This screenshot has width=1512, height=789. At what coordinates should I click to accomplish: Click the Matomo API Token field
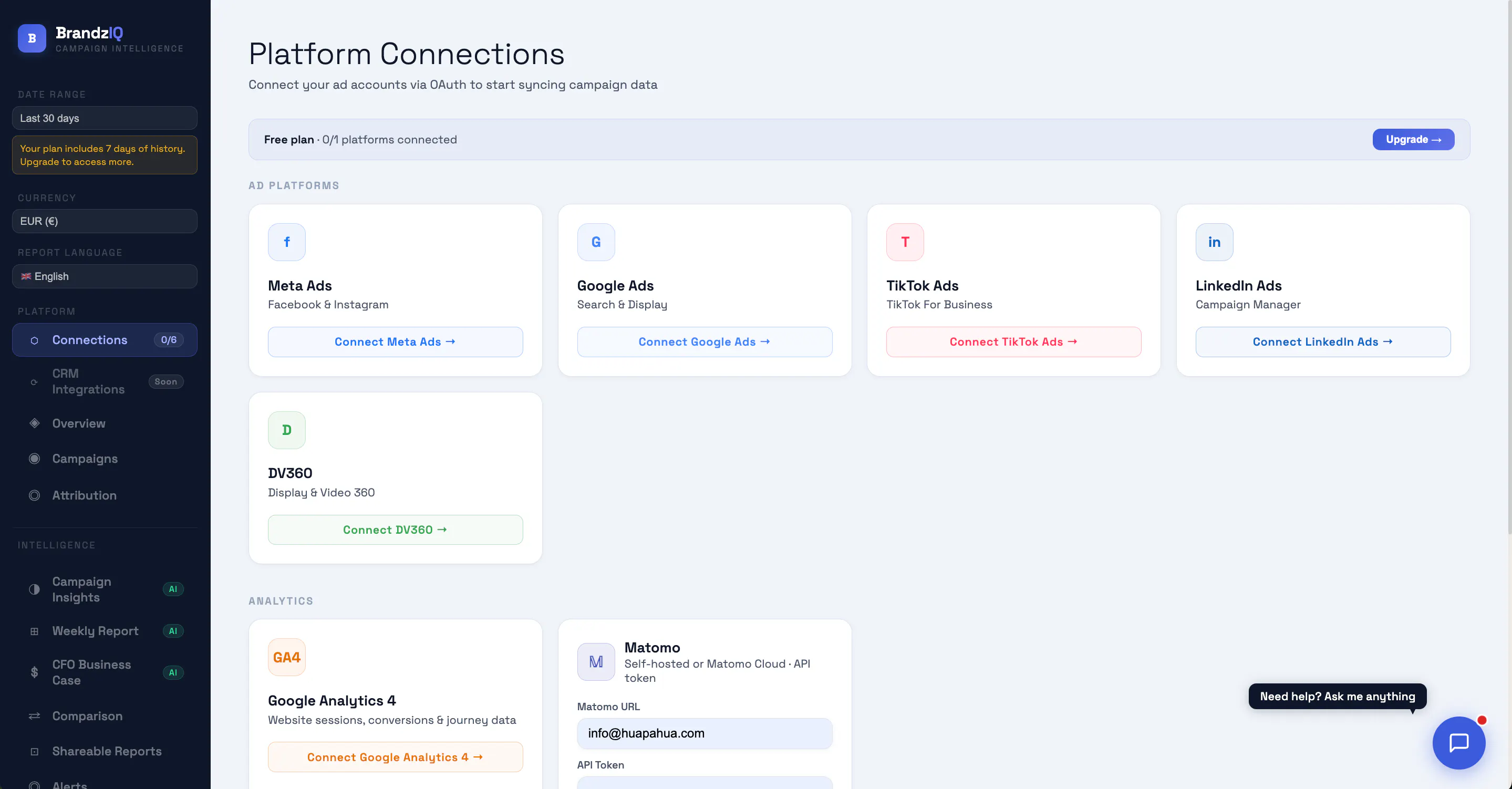pyautogui.click(x=705, y=783)
